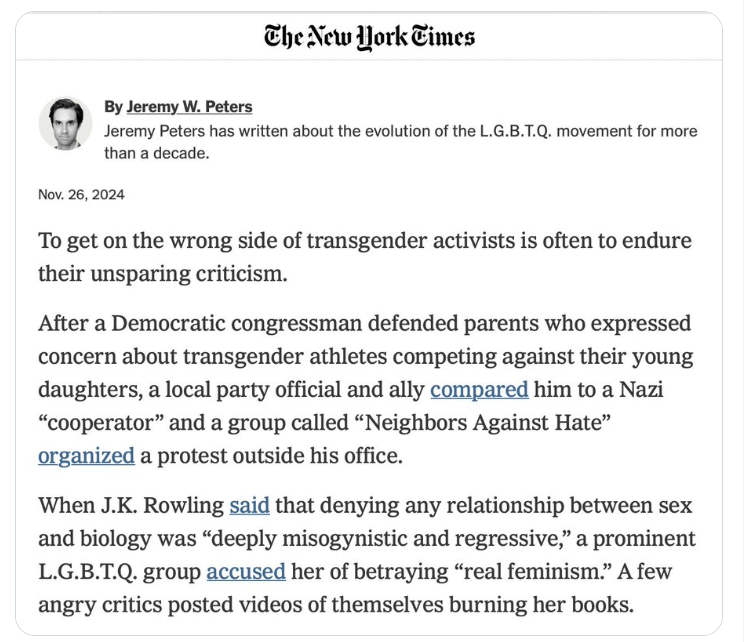
Task: Visit the "said" link about Rowling
Action: click(249, 505)
